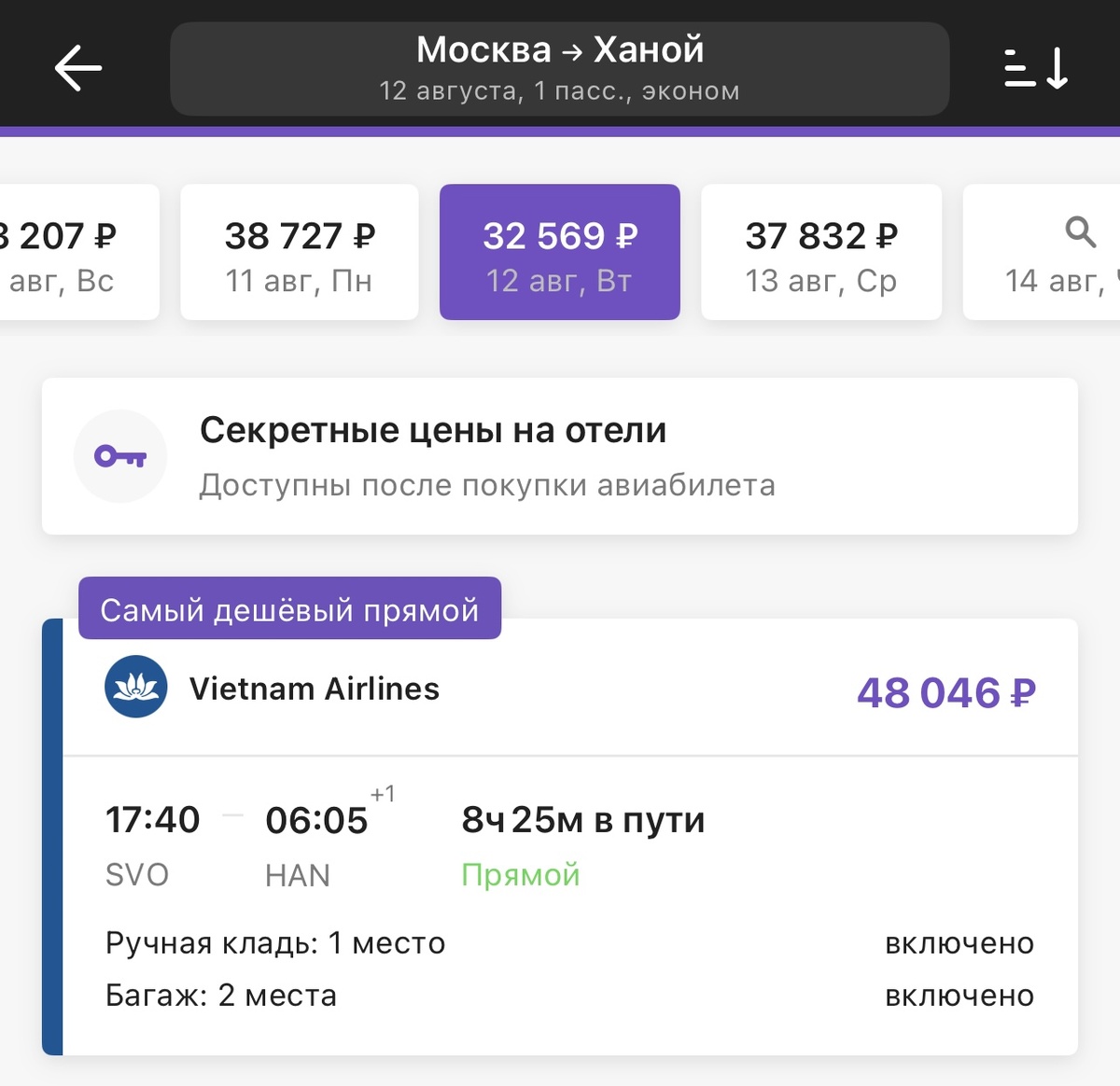This screenshot has width=1120, height=1086.
Task: Tap '12 августа, 1 пасс., эконом' subtitle
Action: point(559,90)
